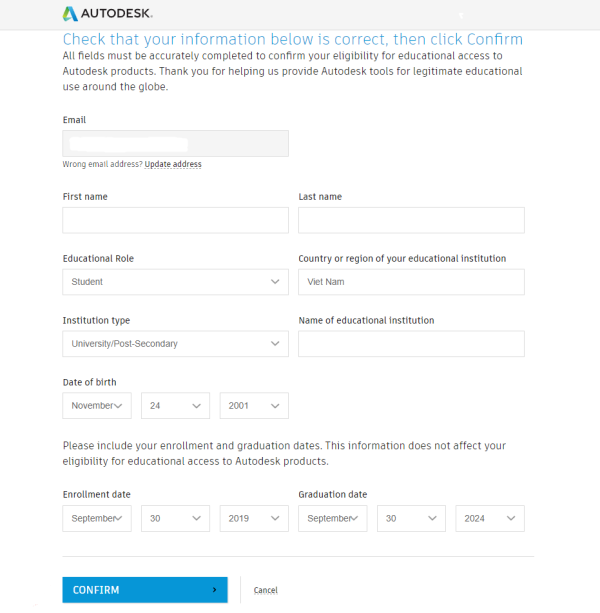Open the graduation year dropdown showing 2024
This screenshot has width=600, height=613.
(490, 518)
